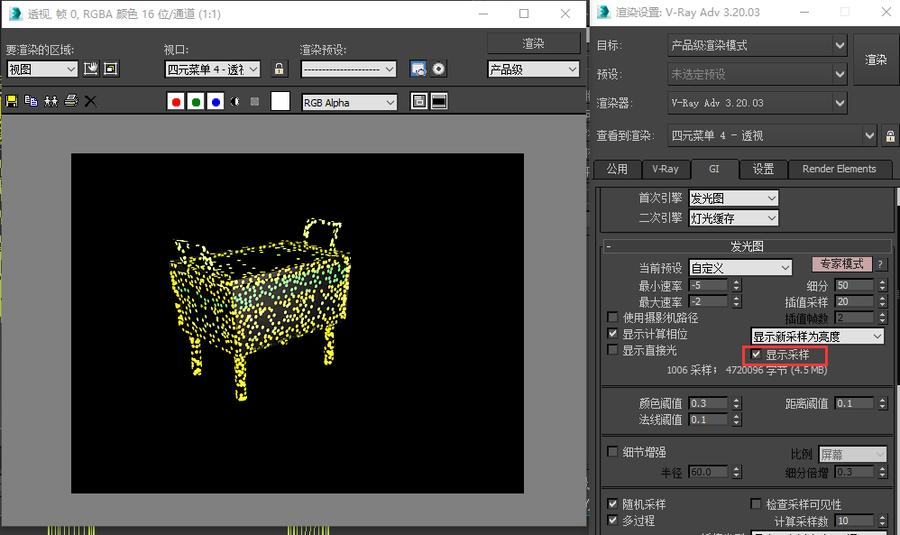Open the 当前预设 dropdown 自定义
This screenshot has width=900, height=535.
coord(740,268)
